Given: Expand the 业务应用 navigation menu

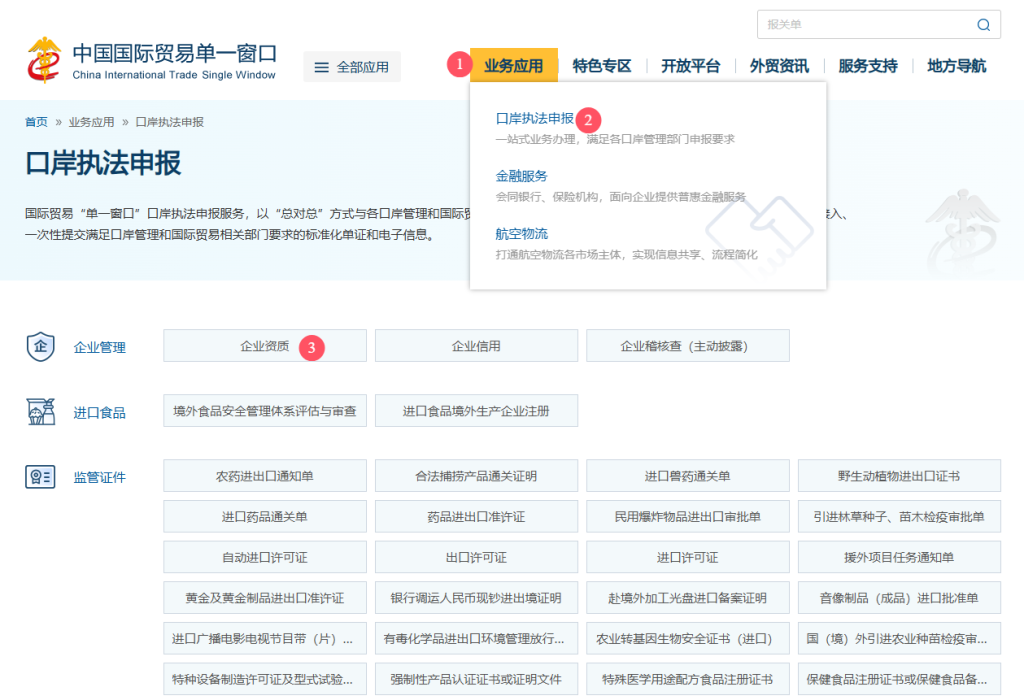Looking at the screenshot, I should click(513, 66).
